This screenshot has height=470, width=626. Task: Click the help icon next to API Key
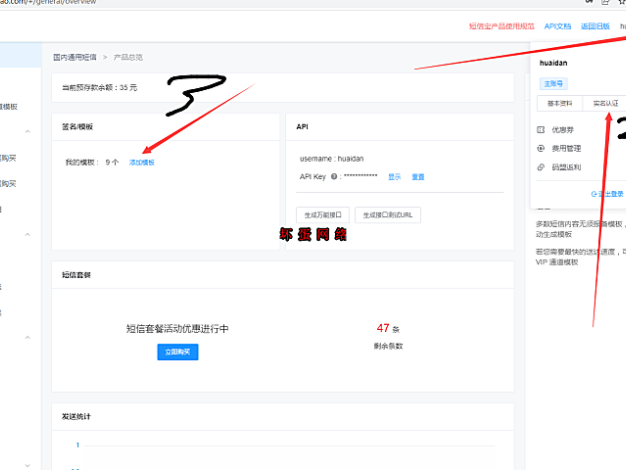tap(334, 176)
